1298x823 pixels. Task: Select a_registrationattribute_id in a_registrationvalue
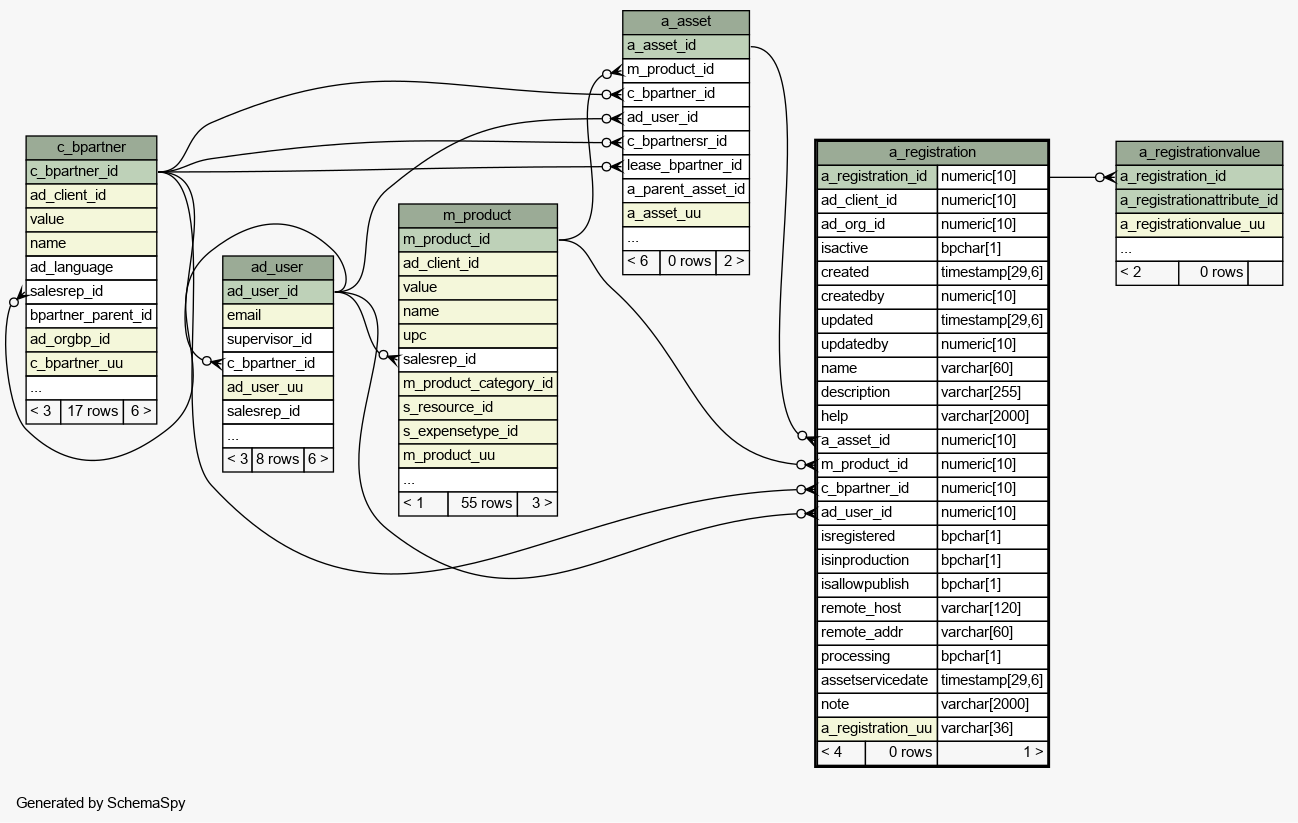click(1199, 200)
